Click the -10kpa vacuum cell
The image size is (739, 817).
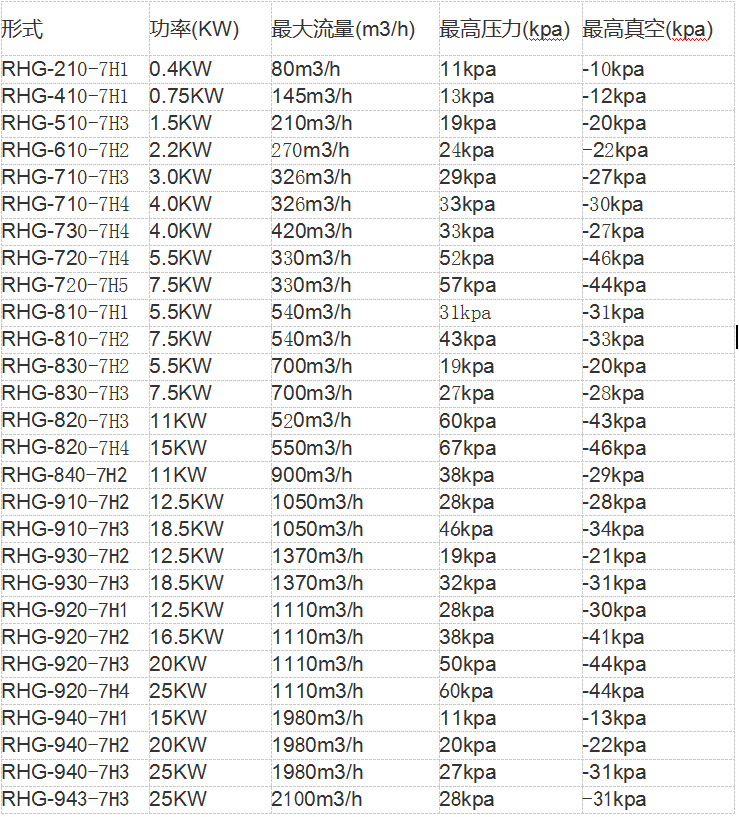tap(614, 69)
